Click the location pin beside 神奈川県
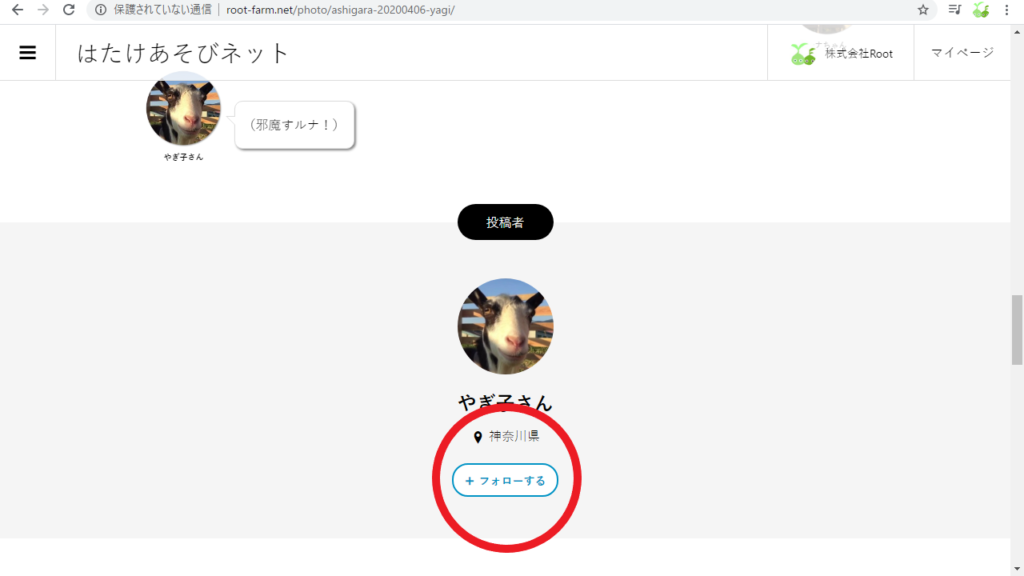Viewport: 1024px width, 576px height. 477,437
